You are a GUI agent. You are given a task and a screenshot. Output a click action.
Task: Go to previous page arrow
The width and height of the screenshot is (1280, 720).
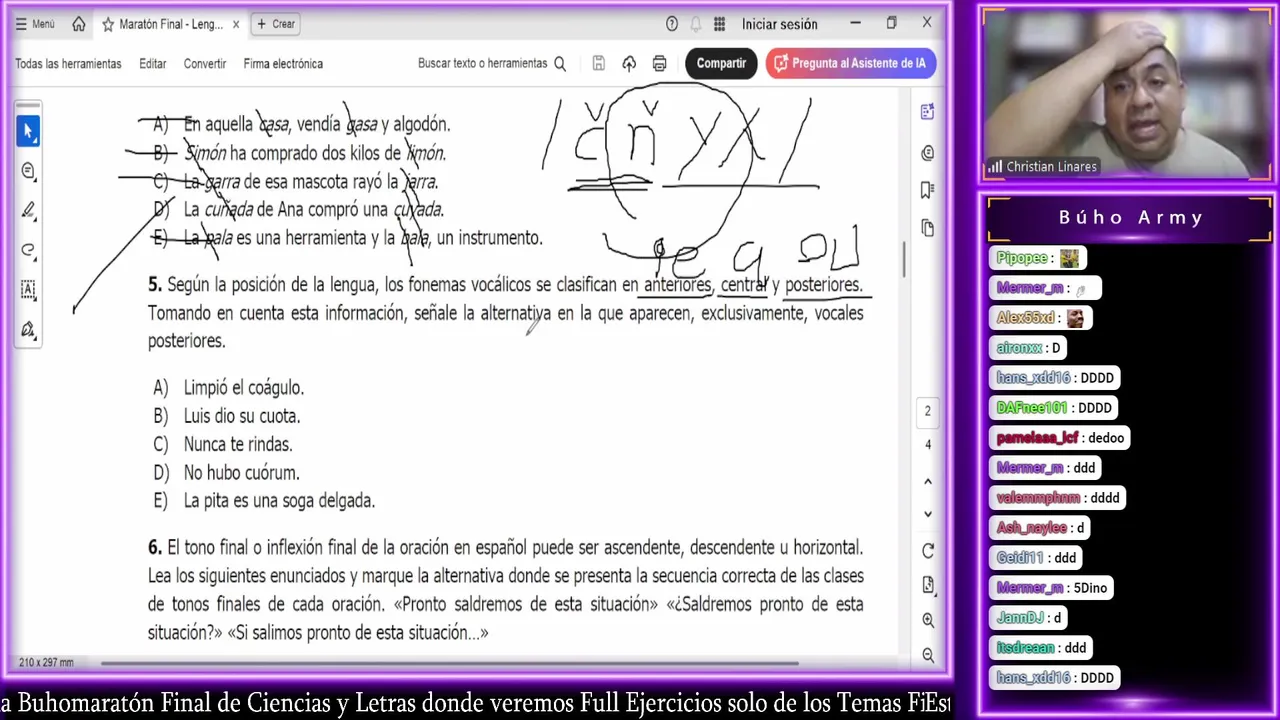coord(928,481)
